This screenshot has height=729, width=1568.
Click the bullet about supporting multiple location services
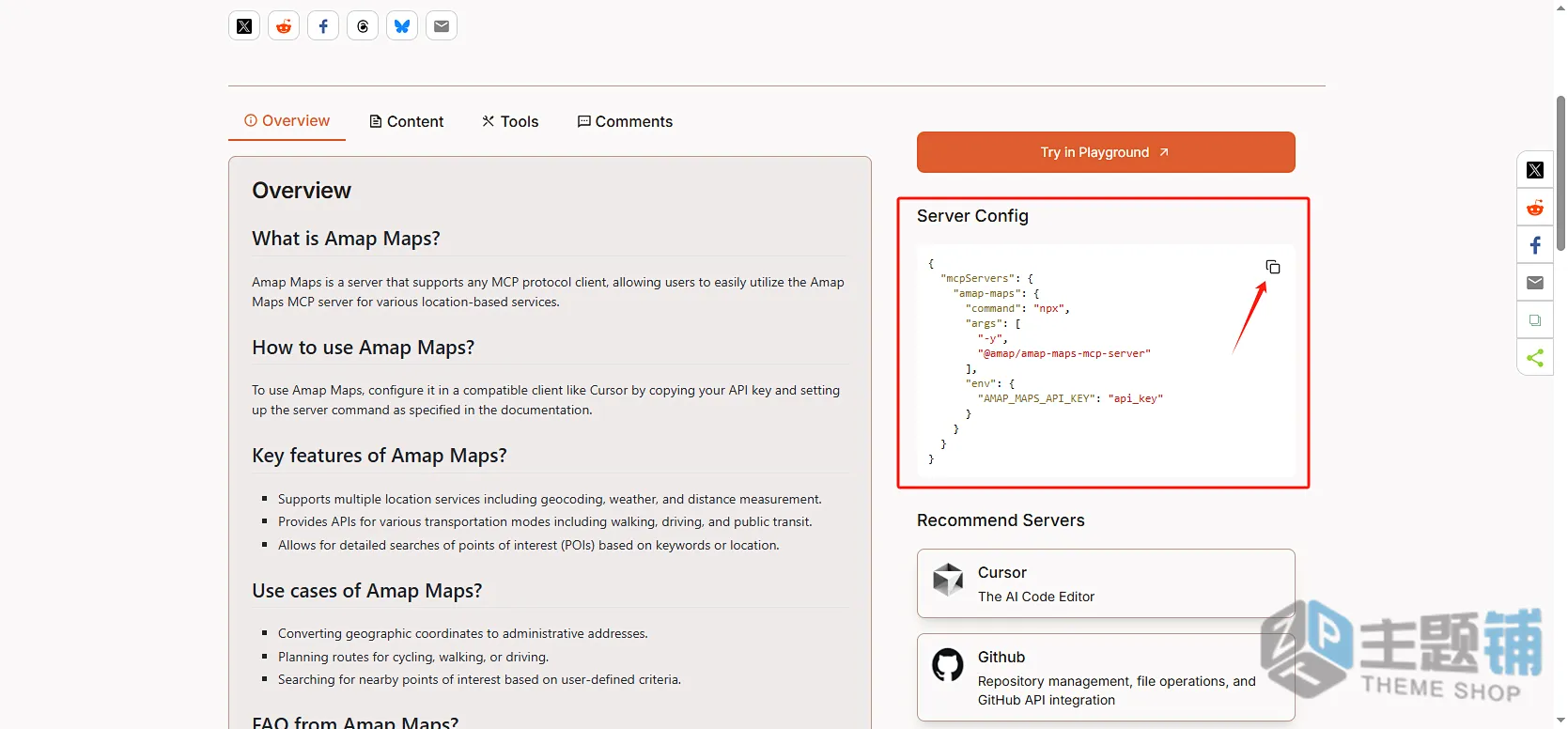point(550,499)
